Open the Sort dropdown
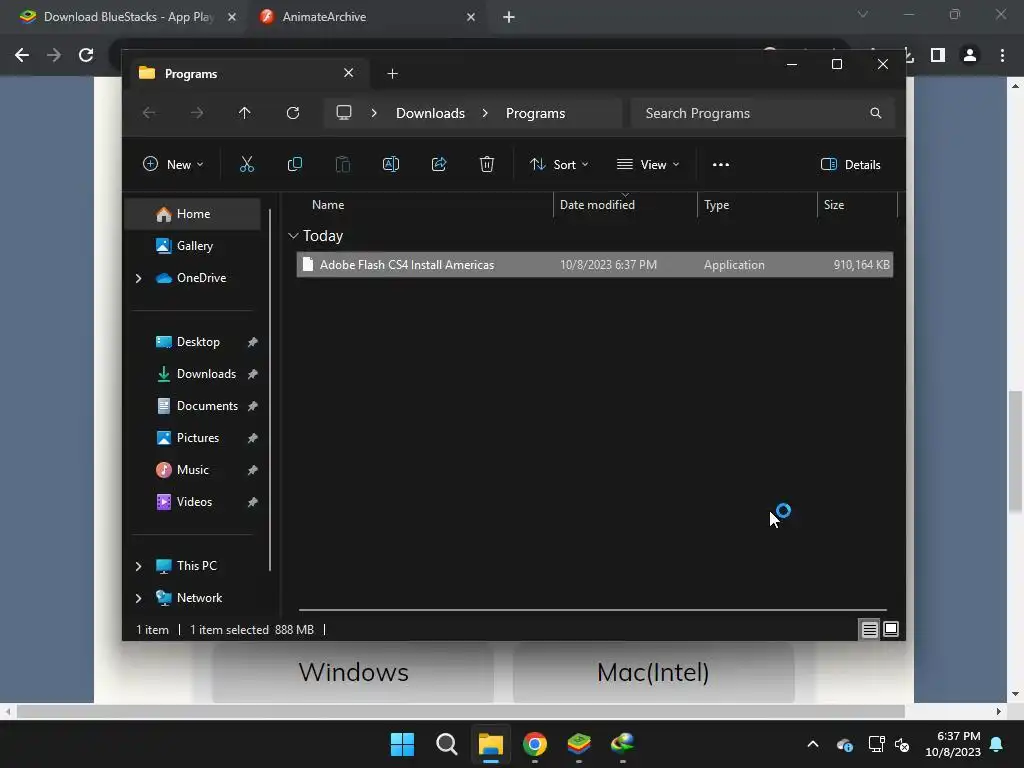 click(x=559, y=165)
